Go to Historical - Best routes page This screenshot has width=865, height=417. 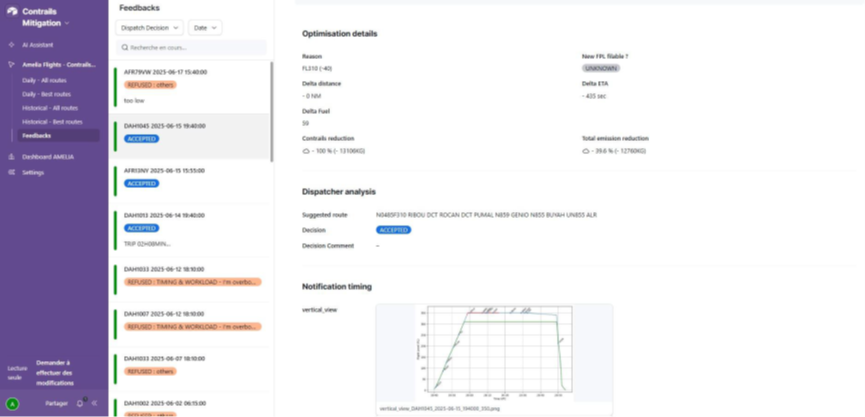click(53, 121)
